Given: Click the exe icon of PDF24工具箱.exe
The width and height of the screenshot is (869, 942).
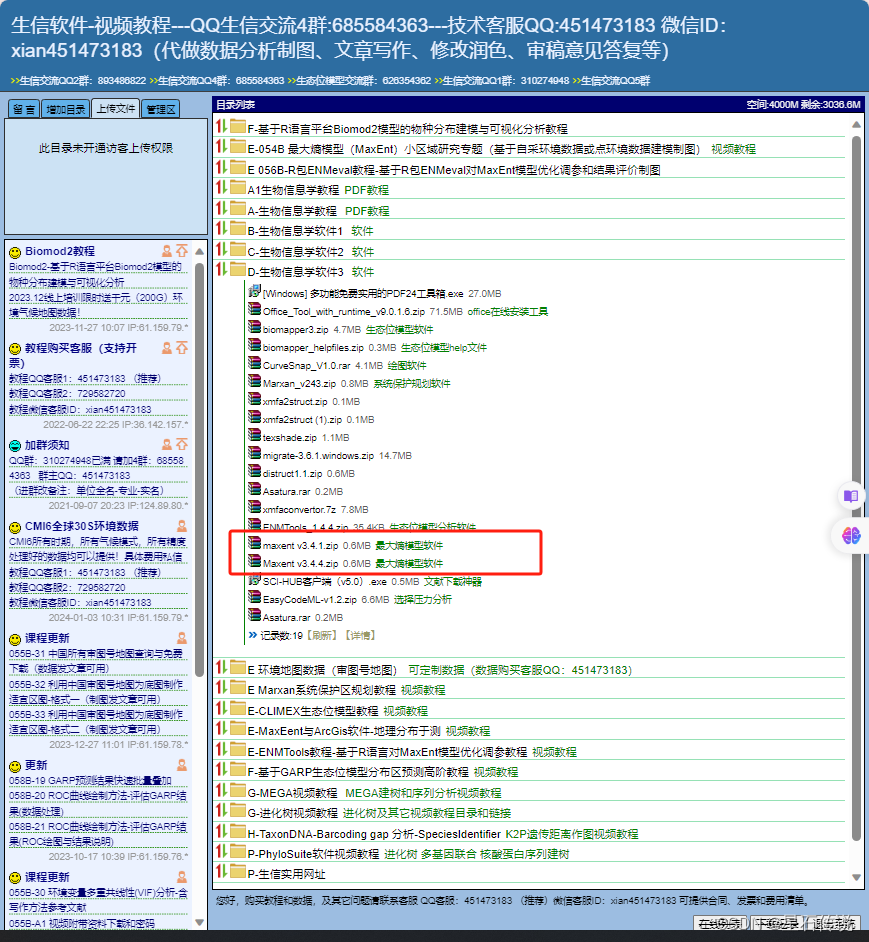Looking at the screenshot, I should pyautogui.click(x=255, y=292).
